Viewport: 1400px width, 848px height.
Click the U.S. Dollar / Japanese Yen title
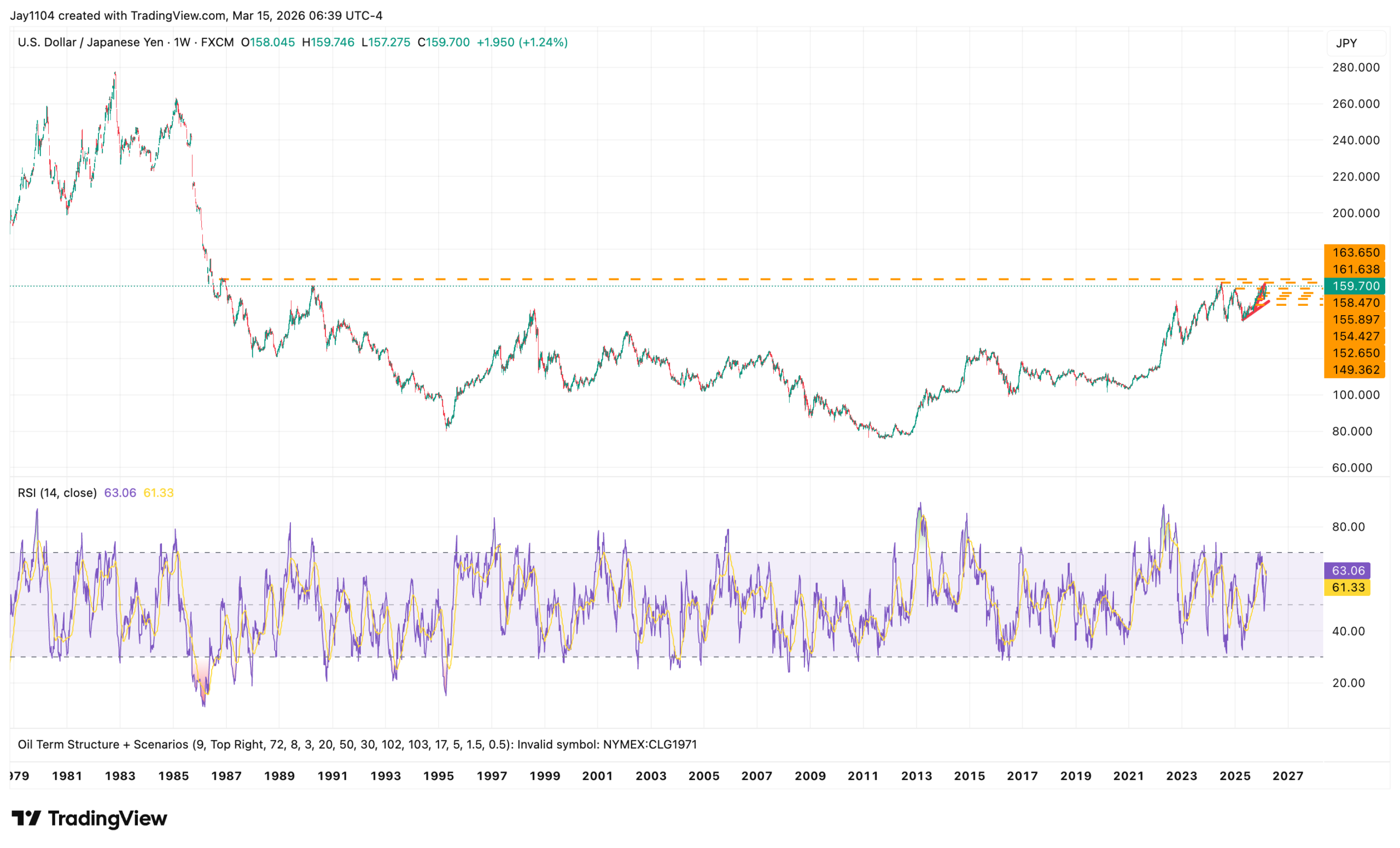(90, 43)
